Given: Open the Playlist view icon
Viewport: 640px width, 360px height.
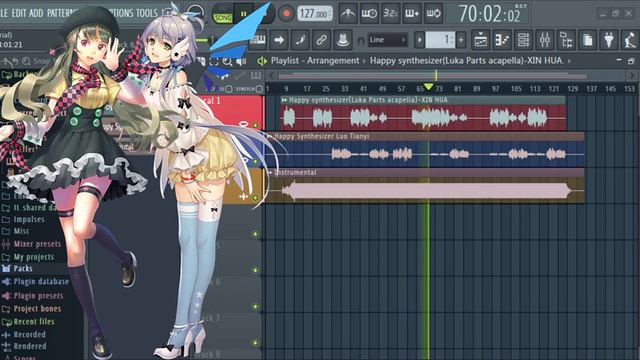Looking at the screenshot, I should [481, 40].
